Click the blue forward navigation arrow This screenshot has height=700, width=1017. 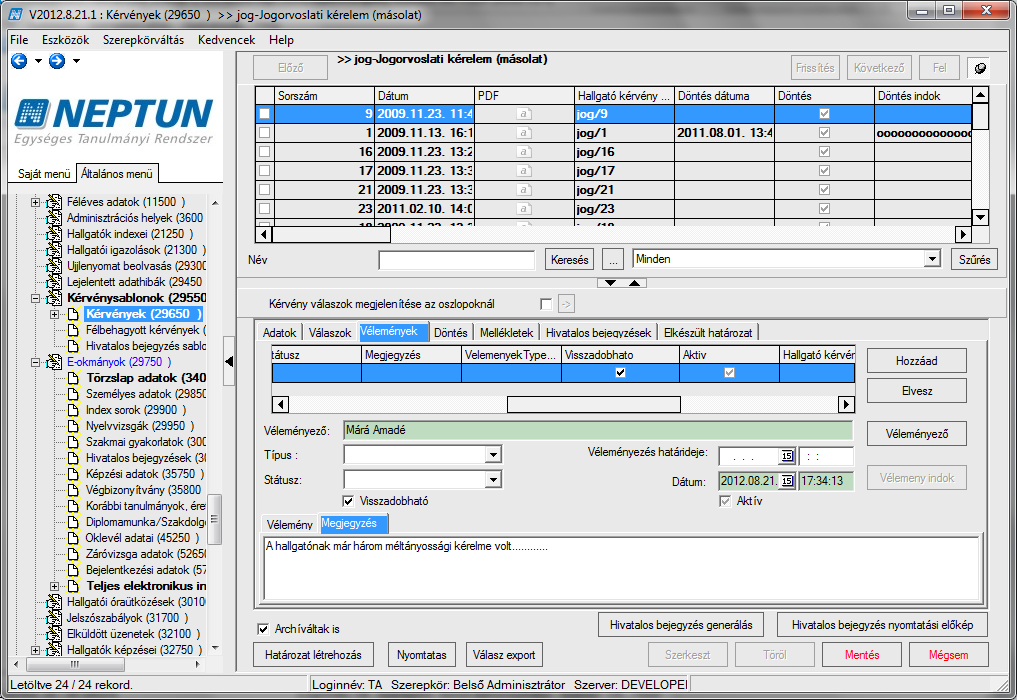pyautogui.click(x=57, y=61)
